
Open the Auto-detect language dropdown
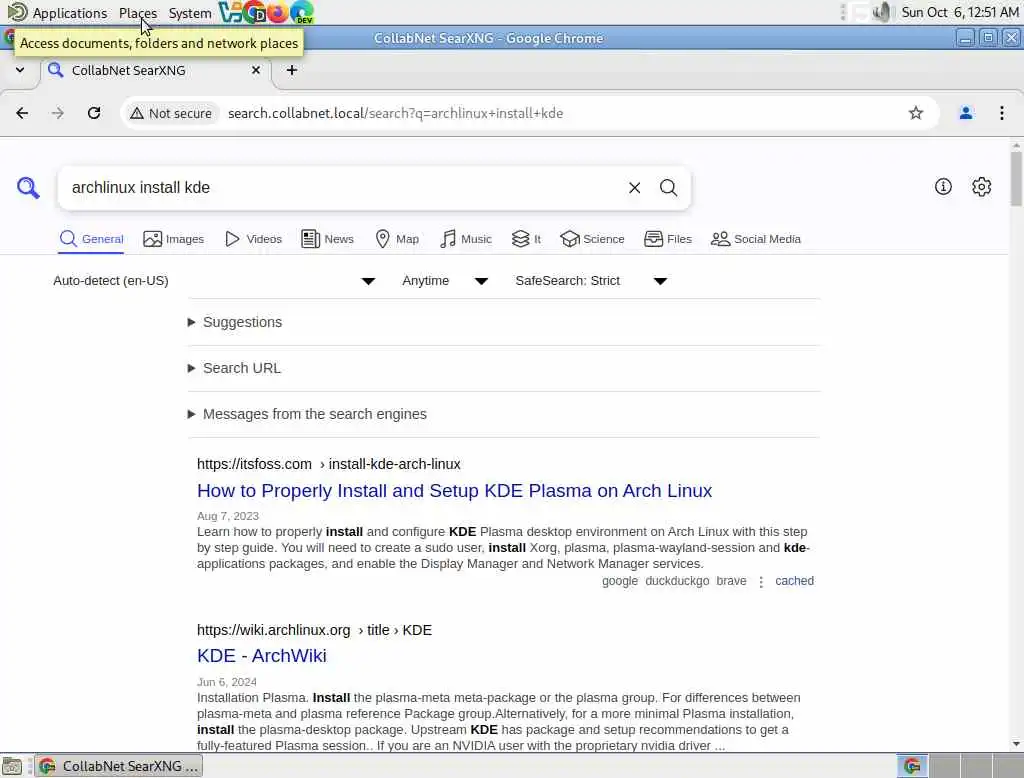click(214, 281)
